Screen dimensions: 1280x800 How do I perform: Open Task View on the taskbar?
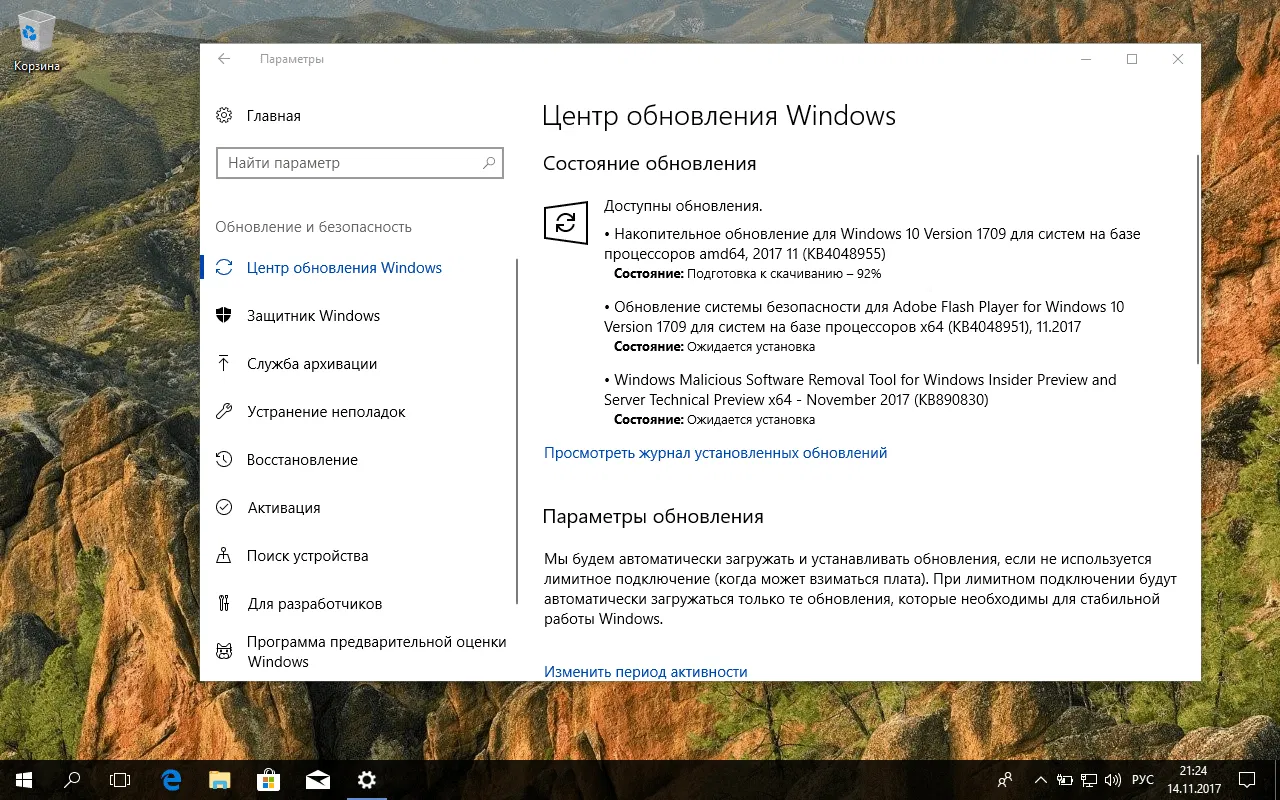(x=120, y=779)
